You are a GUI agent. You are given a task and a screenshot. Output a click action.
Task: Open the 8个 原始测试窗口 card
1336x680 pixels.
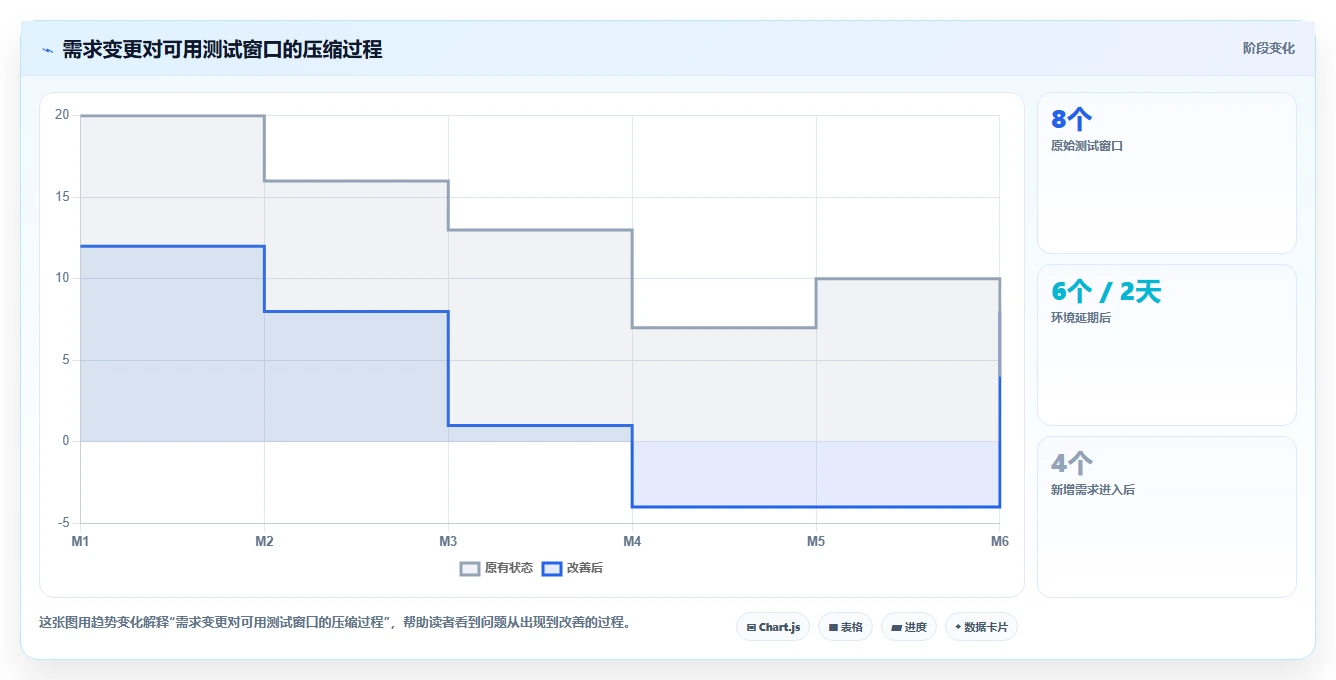[x=1166, y=173]
